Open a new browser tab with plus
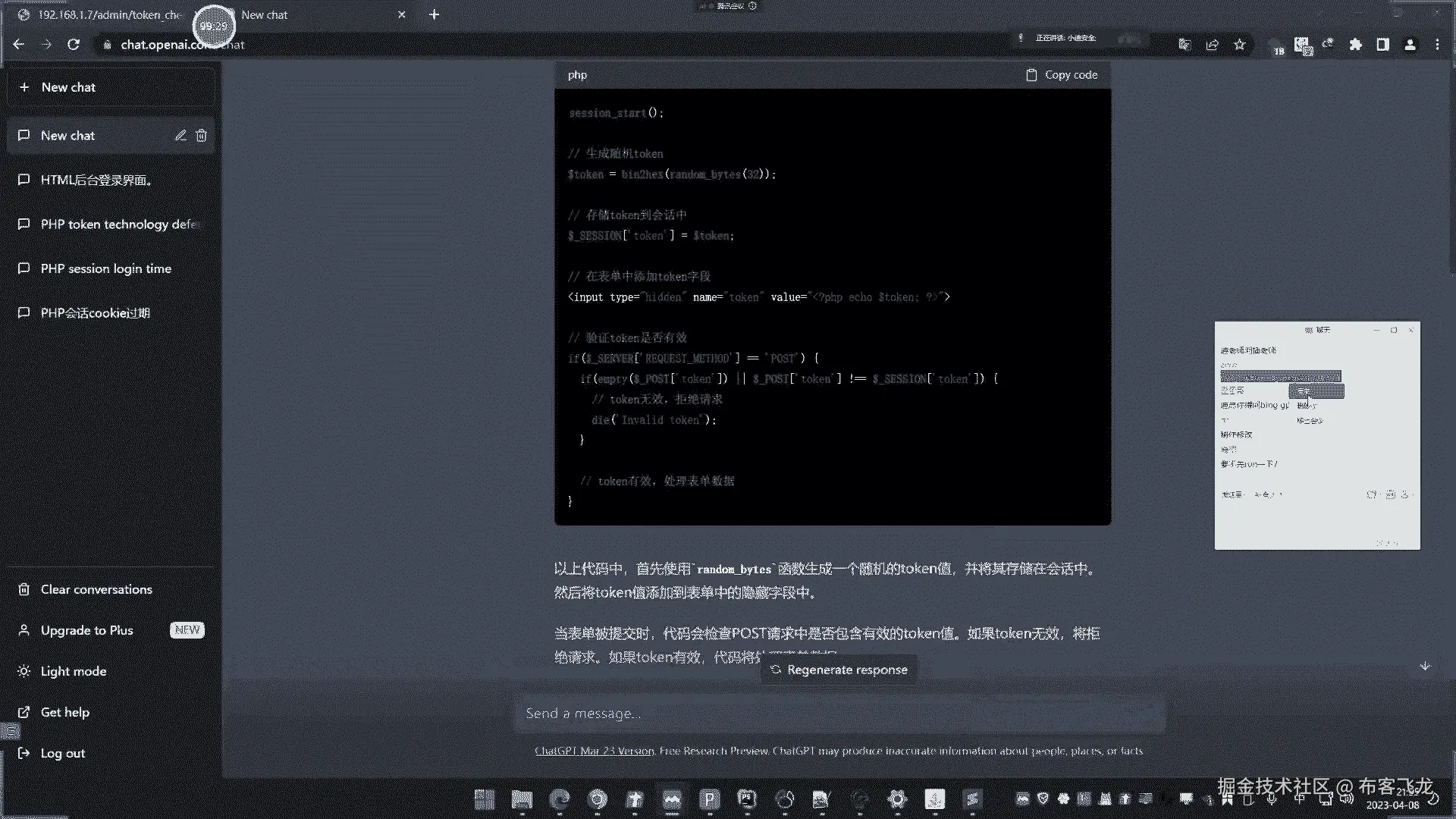The width and height of the screenshot is (1456, 819). point(434,14)
